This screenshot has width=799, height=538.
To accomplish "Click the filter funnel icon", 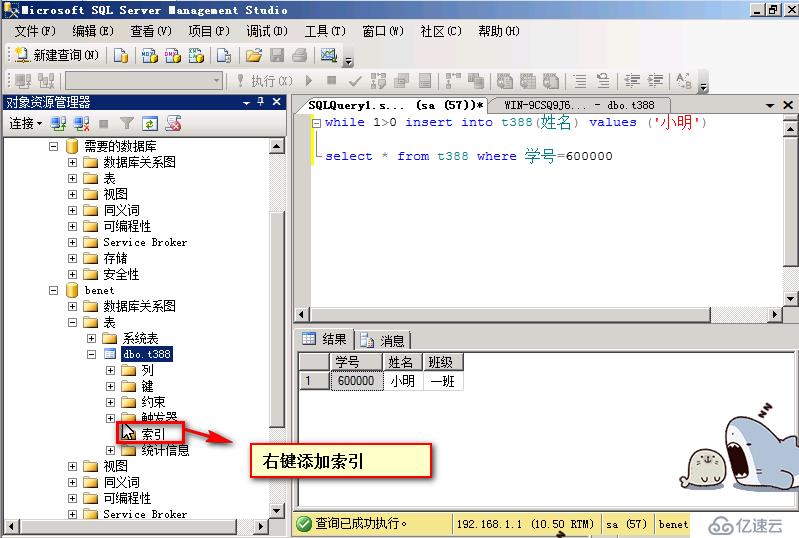I will coord(127,123).
